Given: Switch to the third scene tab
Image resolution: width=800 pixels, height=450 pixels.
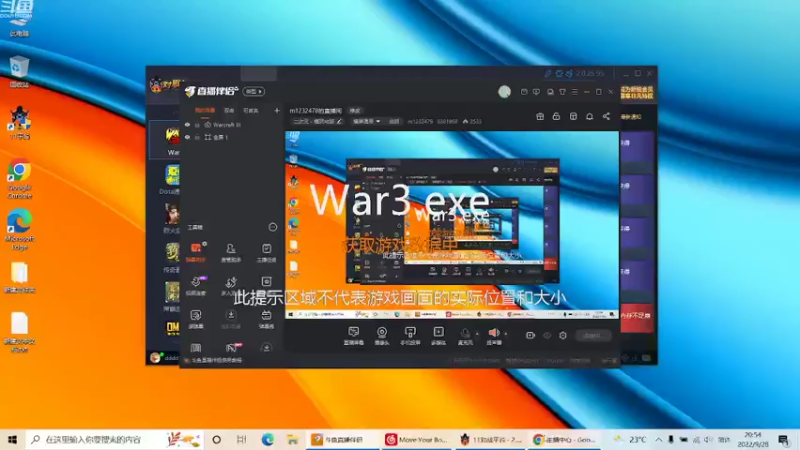Looking at the screenshot, I should (250, 110).
